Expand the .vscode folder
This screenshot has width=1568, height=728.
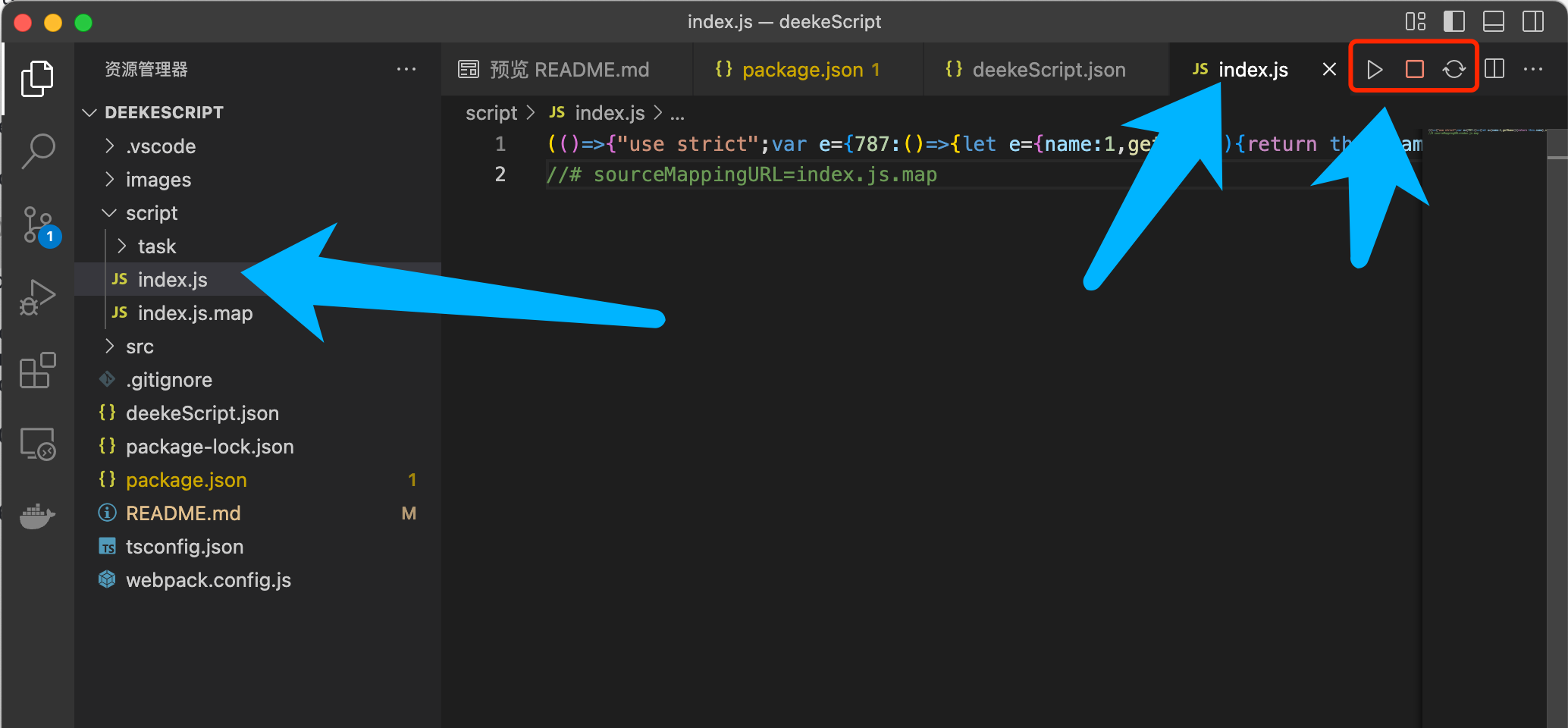pos(160,146)
